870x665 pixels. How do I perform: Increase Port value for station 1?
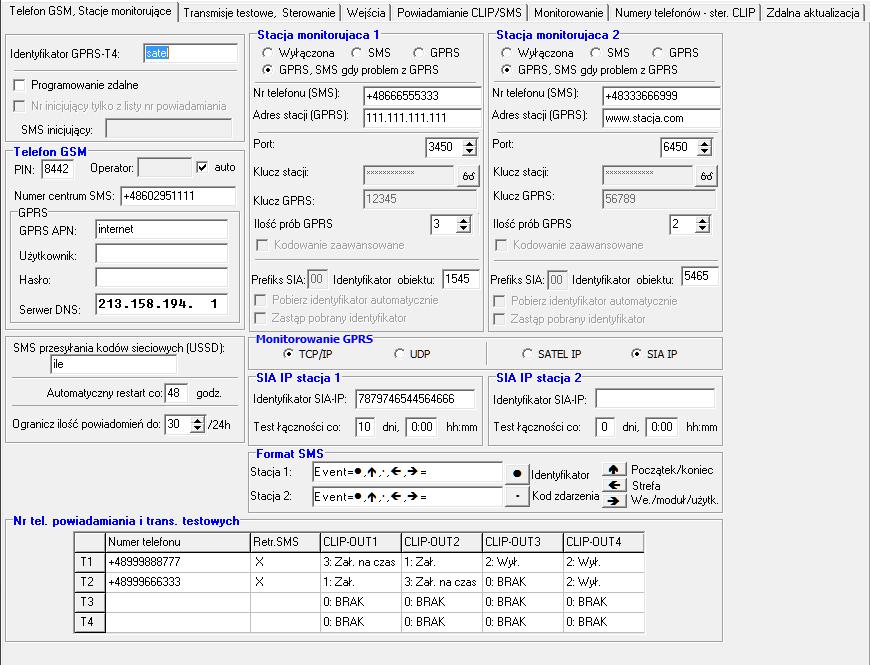click(470, 143)
